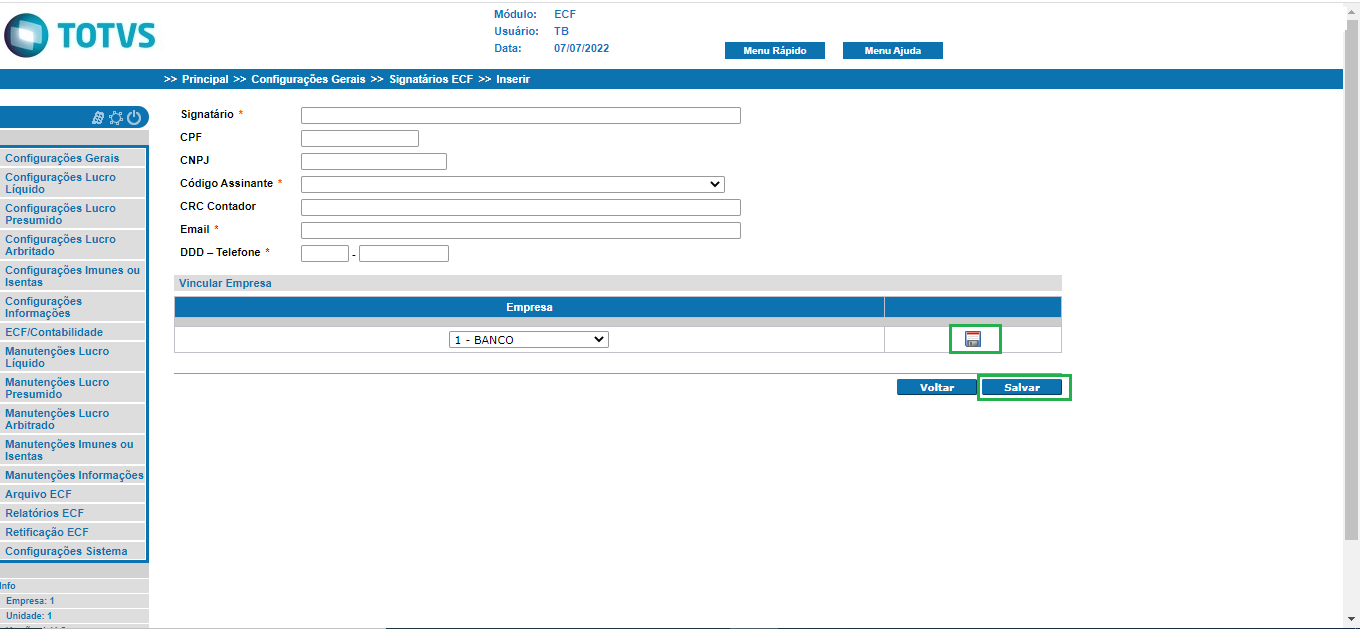Click the Voltar button
The width and height of the screenshot is (1366, 629).
(x=937, y=387)
